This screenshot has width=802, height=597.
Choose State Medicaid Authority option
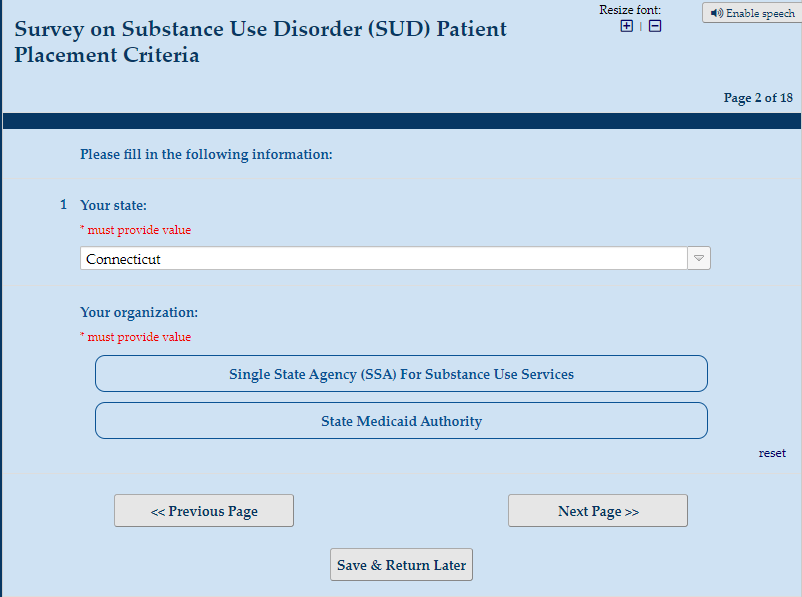tap(401, 421)
